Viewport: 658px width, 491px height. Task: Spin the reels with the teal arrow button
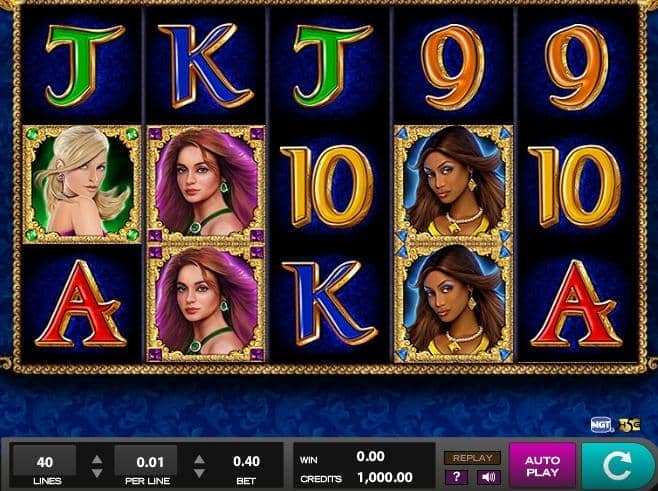(617, 465)
